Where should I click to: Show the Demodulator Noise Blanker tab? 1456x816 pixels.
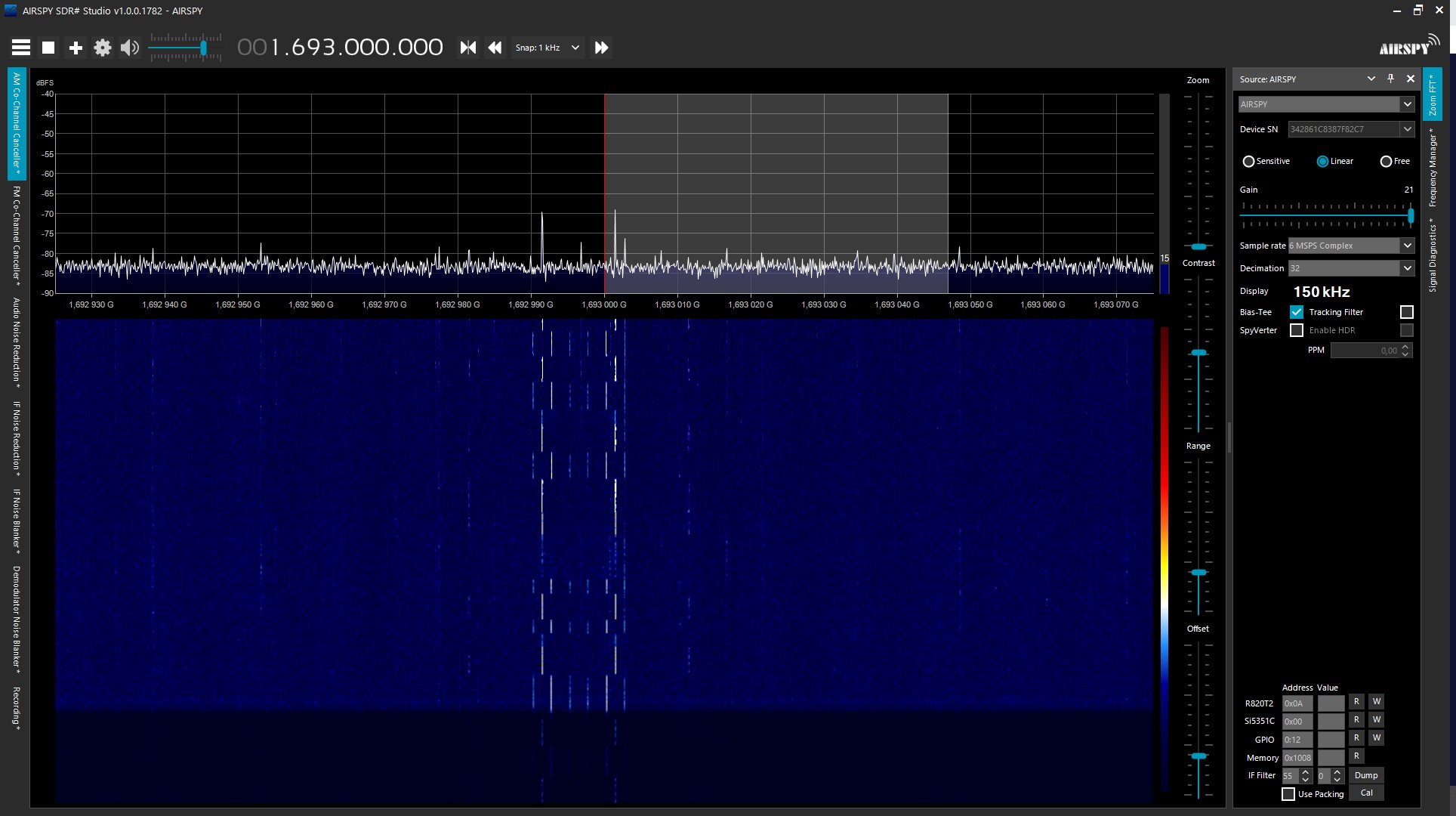click(17, 620)
